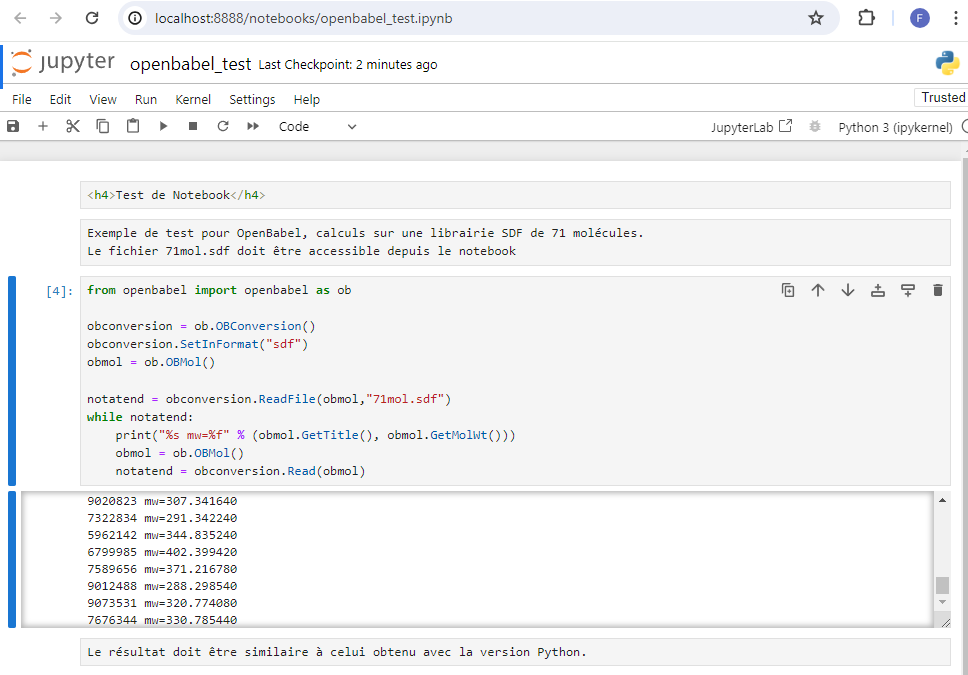The image size is (968, 675).
Task: Click the "71mol.sdf" string in code
Action: (405, 399)
